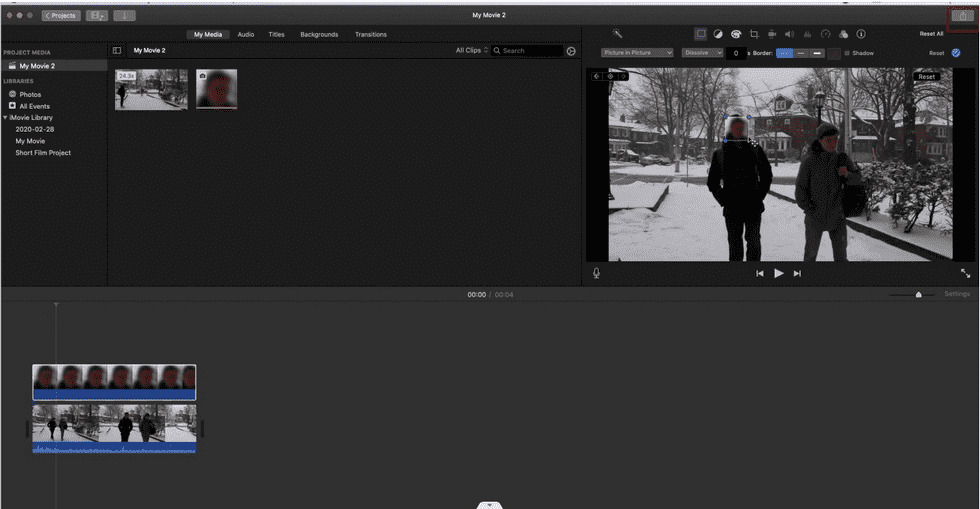Image resolution: width=980 pixels, height=509 pixels.
Task: Select All Events in sidebar
Action: [34, 106]
